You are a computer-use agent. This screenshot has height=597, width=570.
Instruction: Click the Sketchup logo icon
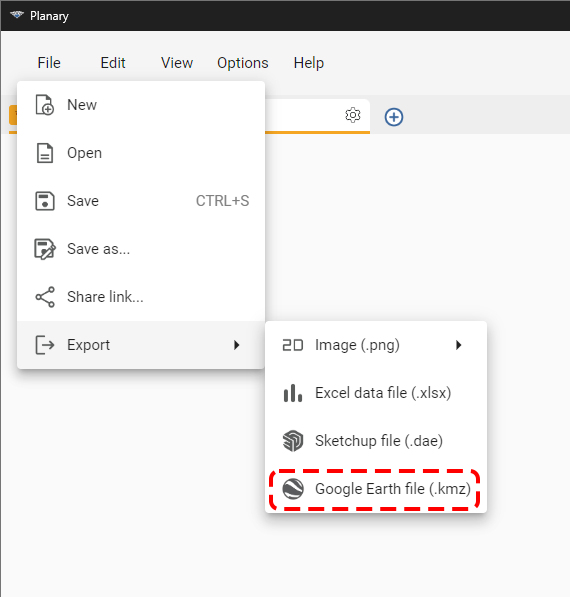292,441
